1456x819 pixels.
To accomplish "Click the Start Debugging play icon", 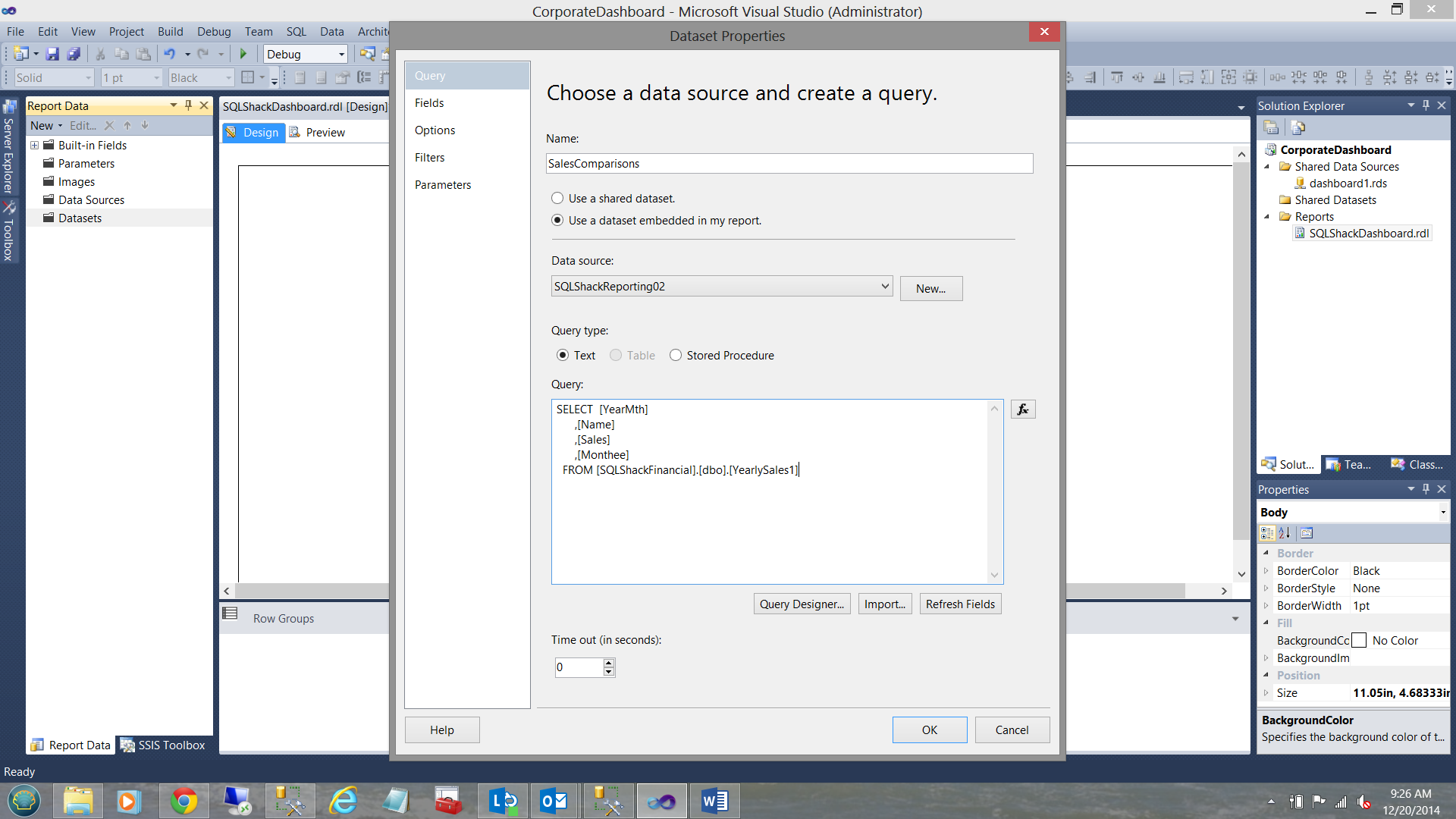I will (x=243, y=54).
